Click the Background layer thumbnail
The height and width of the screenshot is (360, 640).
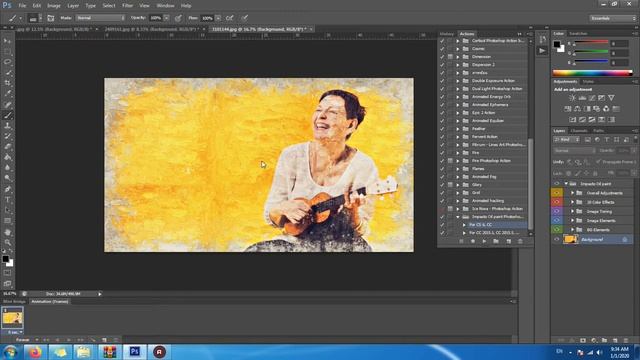pyautogui.click(x=570, y=240)
